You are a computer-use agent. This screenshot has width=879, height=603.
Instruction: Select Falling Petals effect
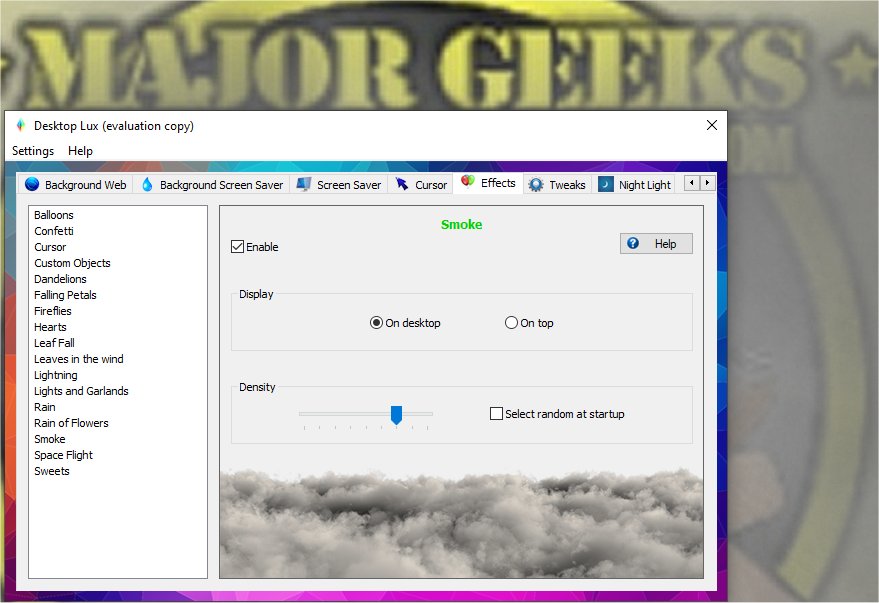[x=65, y=295]
